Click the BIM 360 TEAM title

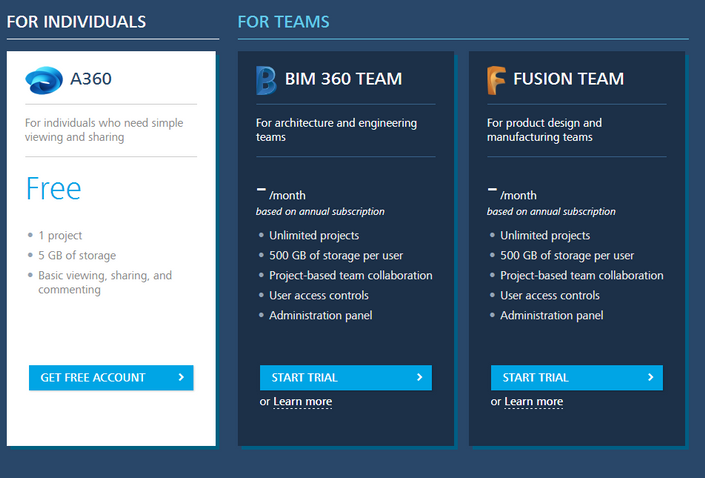344,79
